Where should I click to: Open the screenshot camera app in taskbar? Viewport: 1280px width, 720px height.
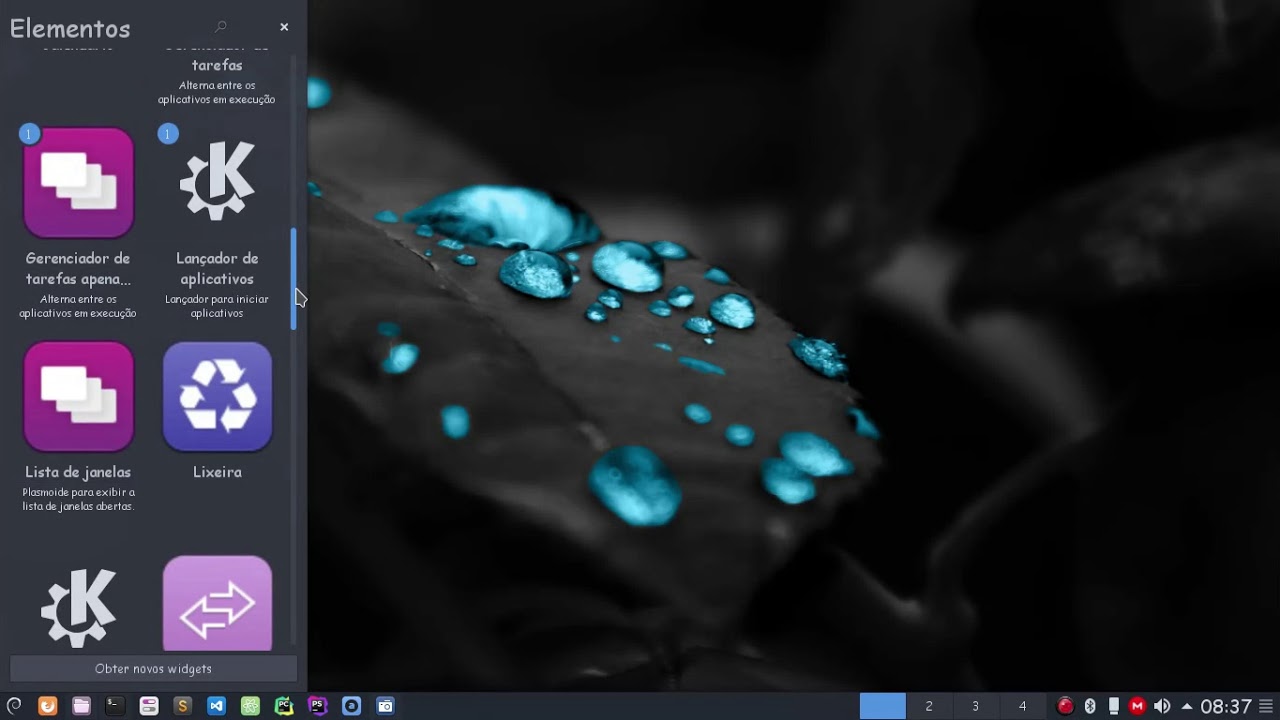tap(385, 706)
